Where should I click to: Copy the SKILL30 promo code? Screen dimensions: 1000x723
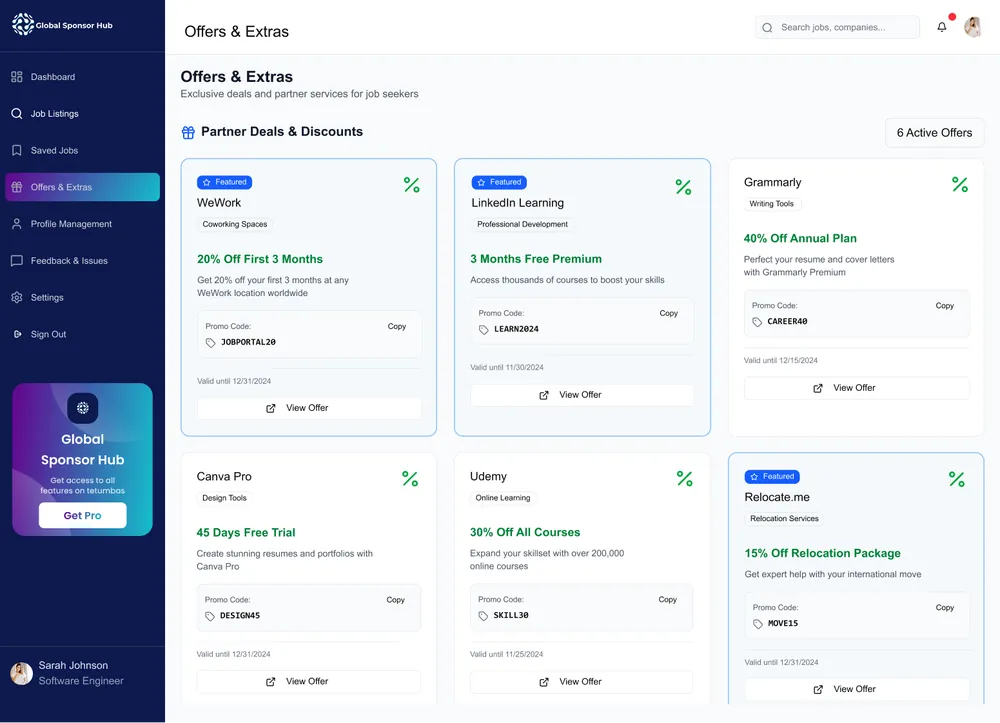(x=668, y=599)
